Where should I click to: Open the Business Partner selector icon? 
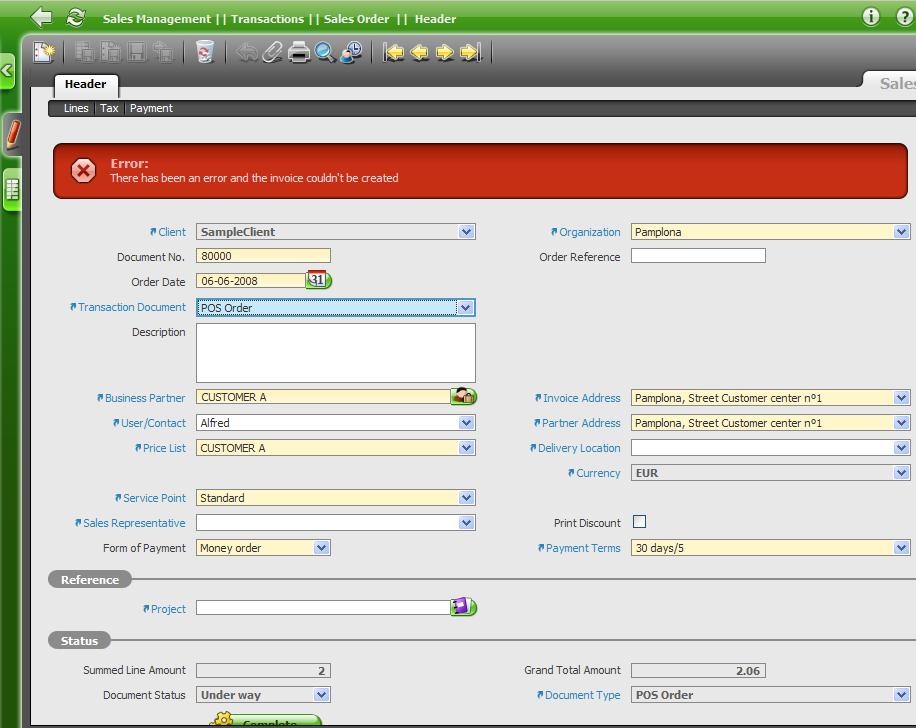pyautogui.click(x=463, y=397)
